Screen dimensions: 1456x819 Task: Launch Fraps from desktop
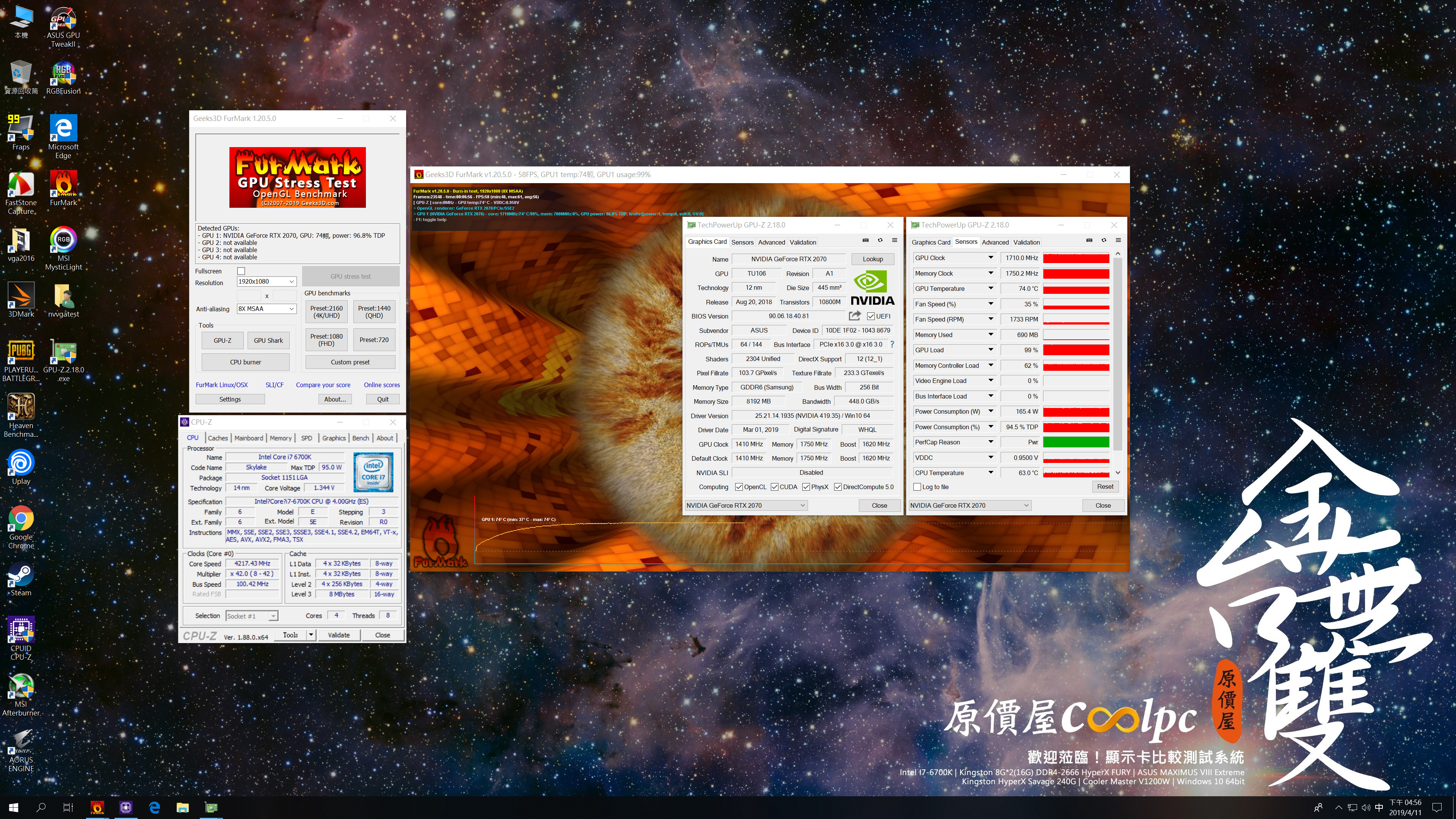tap(21, 133)
